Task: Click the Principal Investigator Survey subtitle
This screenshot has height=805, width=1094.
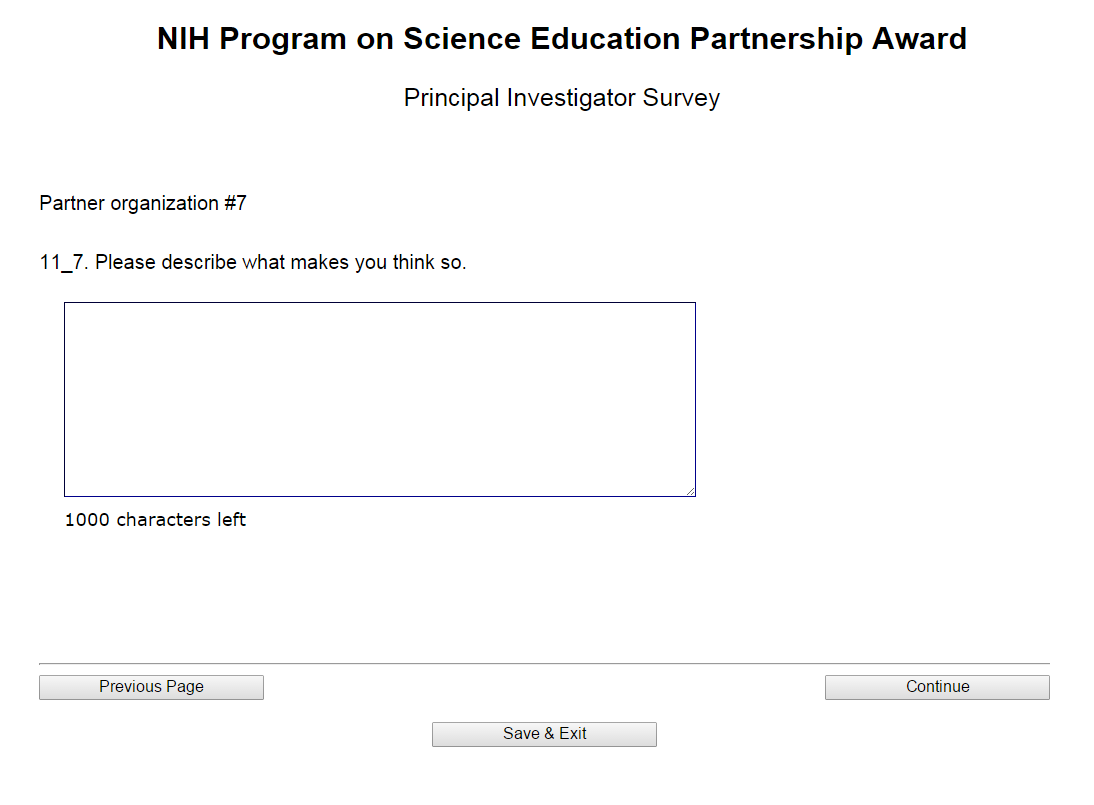Action: point(562,98)
